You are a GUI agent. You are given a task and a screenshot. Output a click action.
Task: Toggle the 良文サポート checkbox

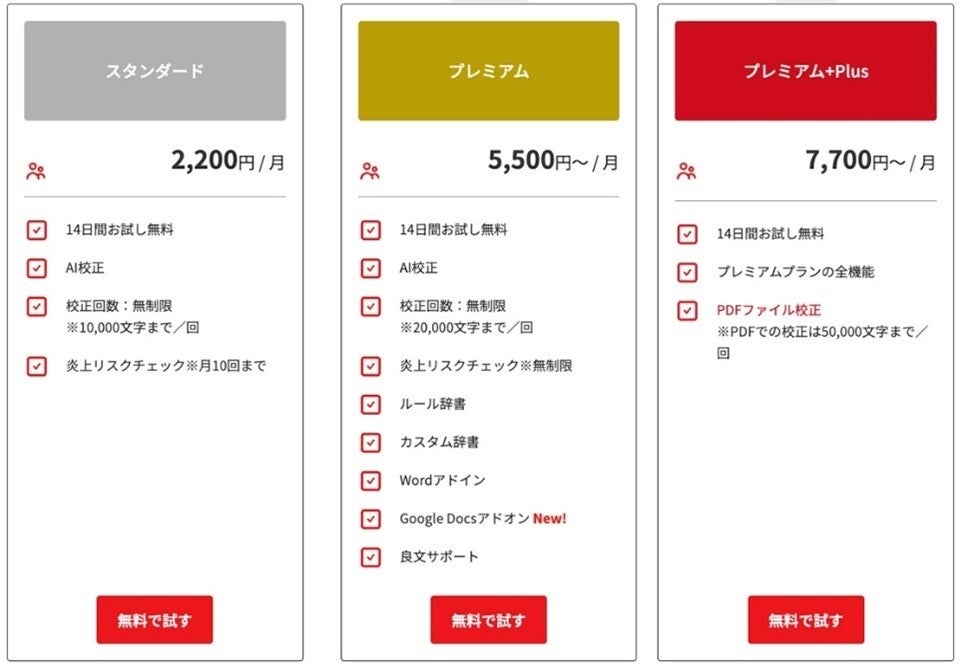(371, 557)
